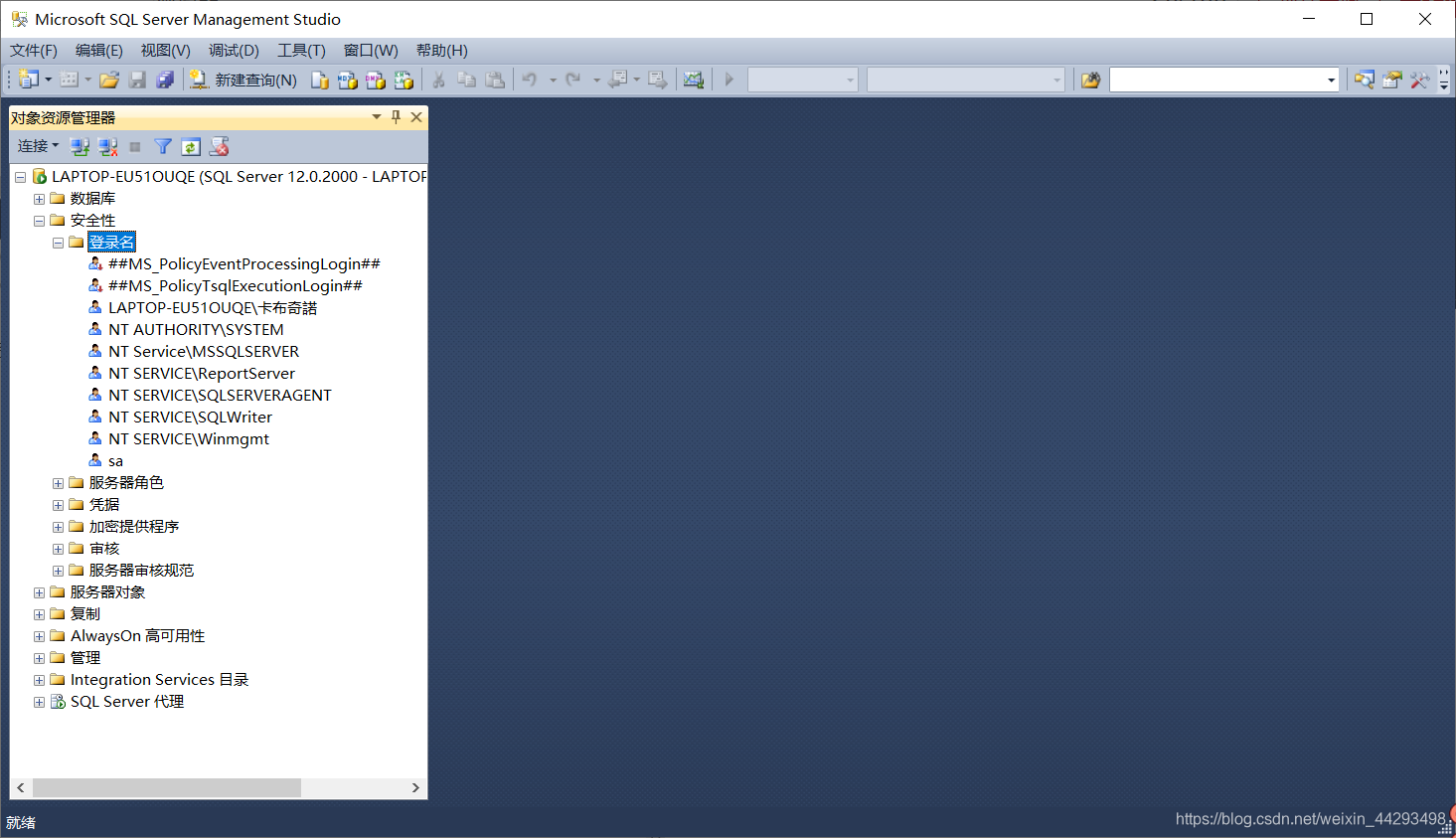
Task: Click the Connect Object Explorer icon
Action: pyautogui.click(x=80, y=147)
